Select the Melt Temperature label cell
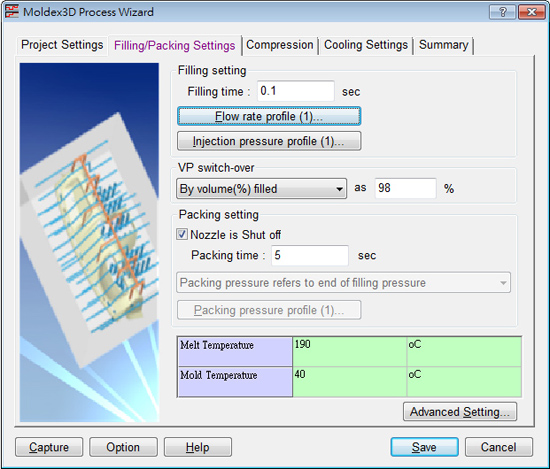The image size is (550, 469). (235, 352)
